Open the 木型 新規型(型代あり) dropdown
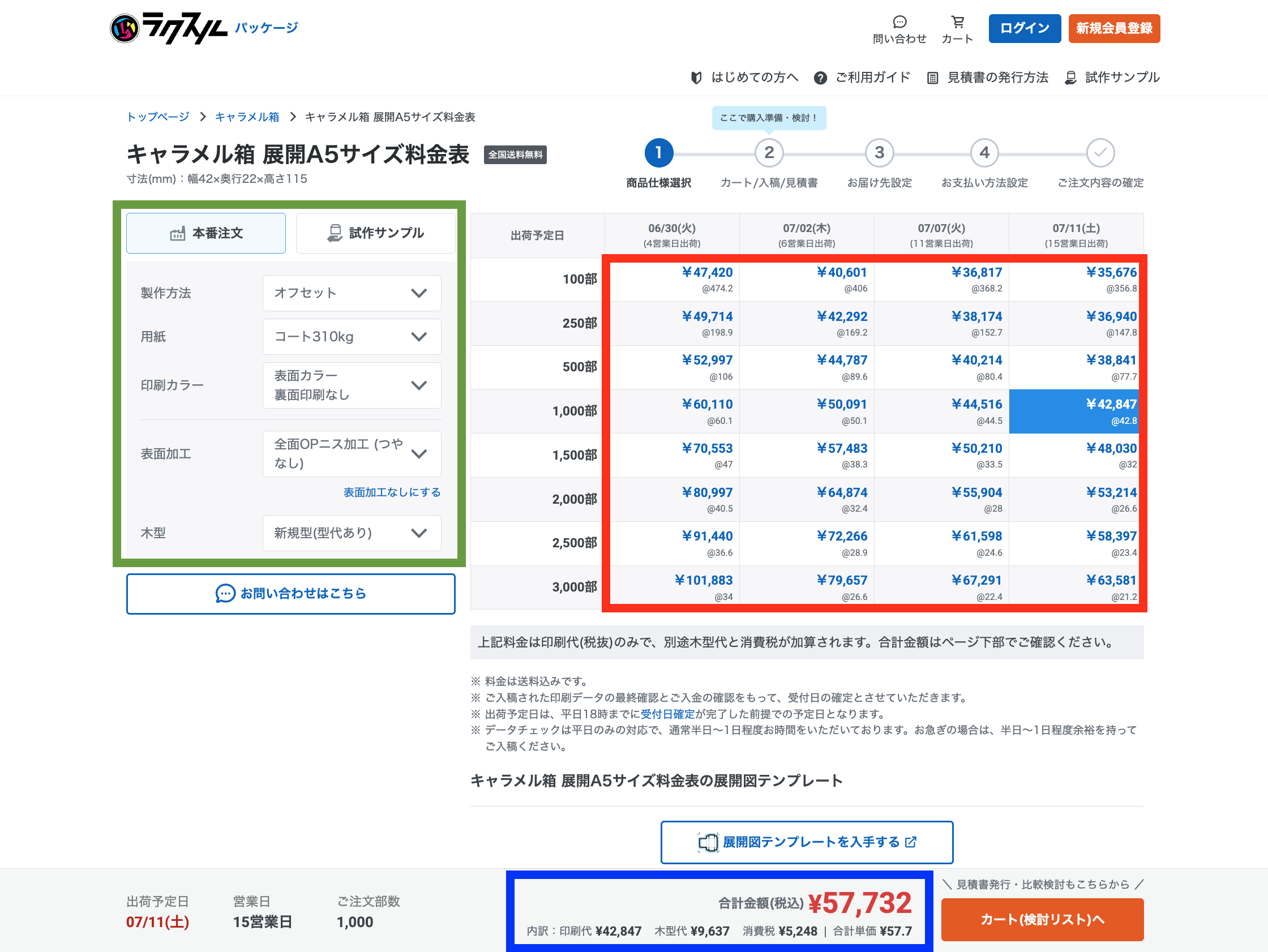The height and width of the screenshot is (952, 1268). [352, 533]
